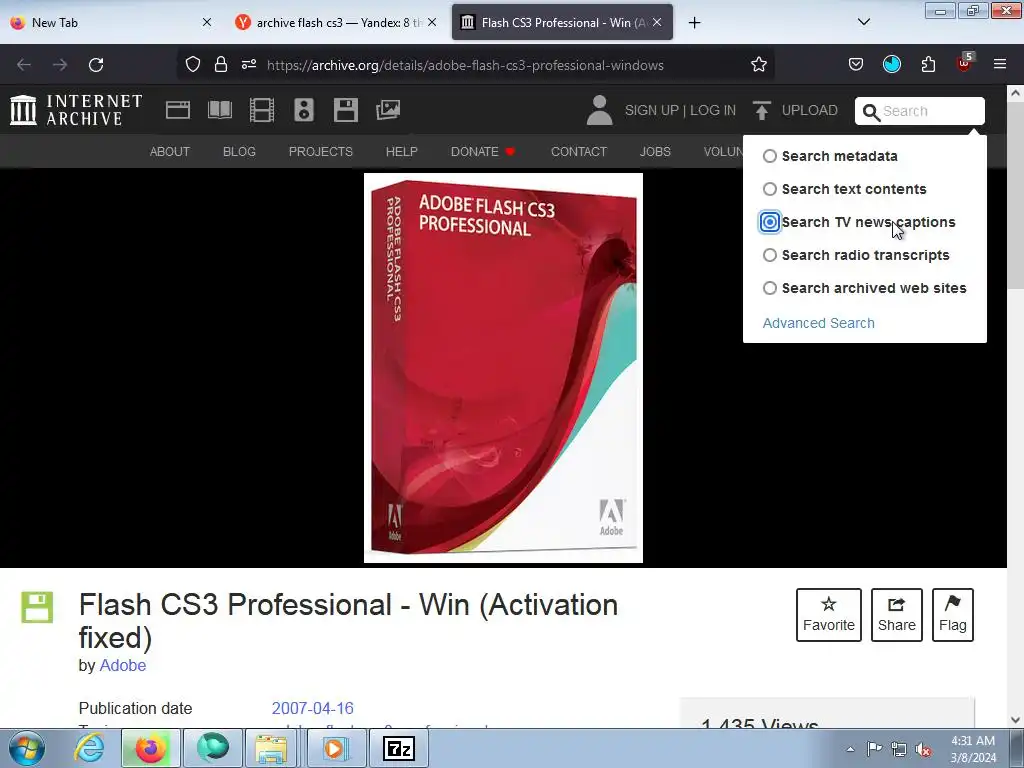Open the Extensions puzzle-piece icon
The image size is (1024, 768).
click(x=928, y=64)
